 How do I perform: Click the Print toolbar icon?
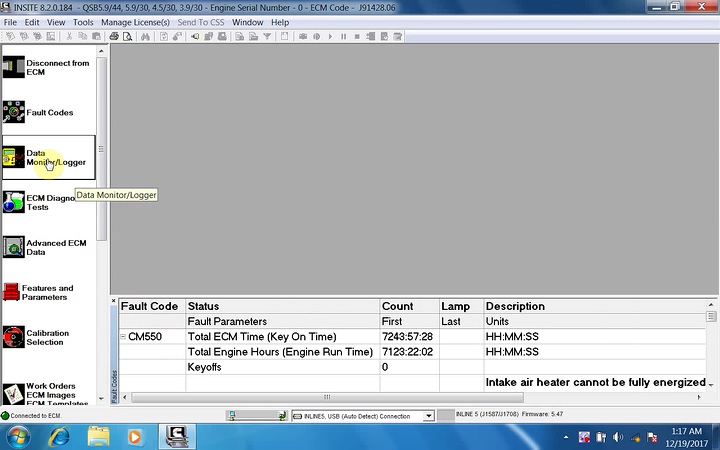click(x=114, y=36)
